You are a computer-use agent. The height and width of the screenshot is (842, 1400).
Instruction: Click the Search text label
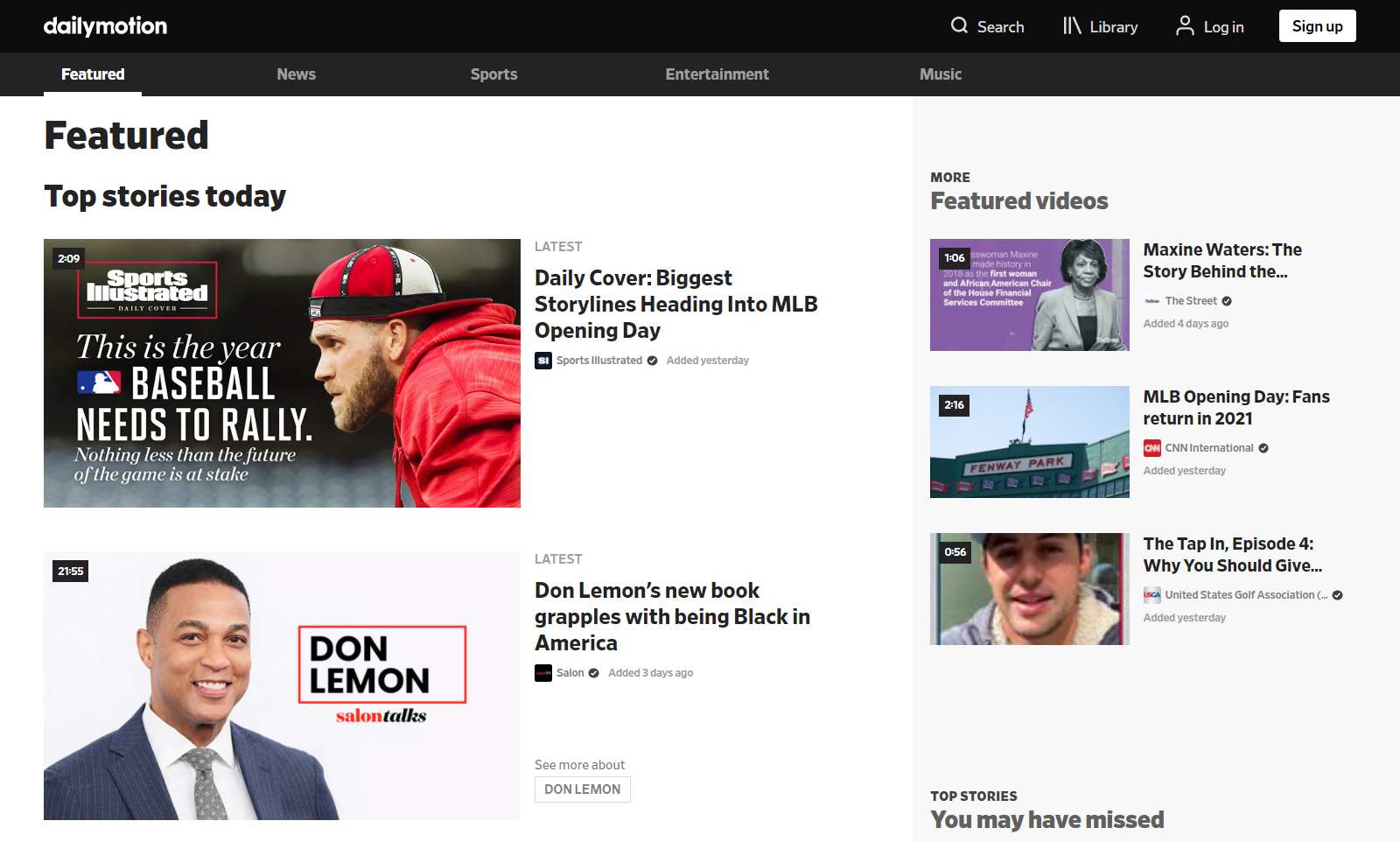tap(1000, 27)
